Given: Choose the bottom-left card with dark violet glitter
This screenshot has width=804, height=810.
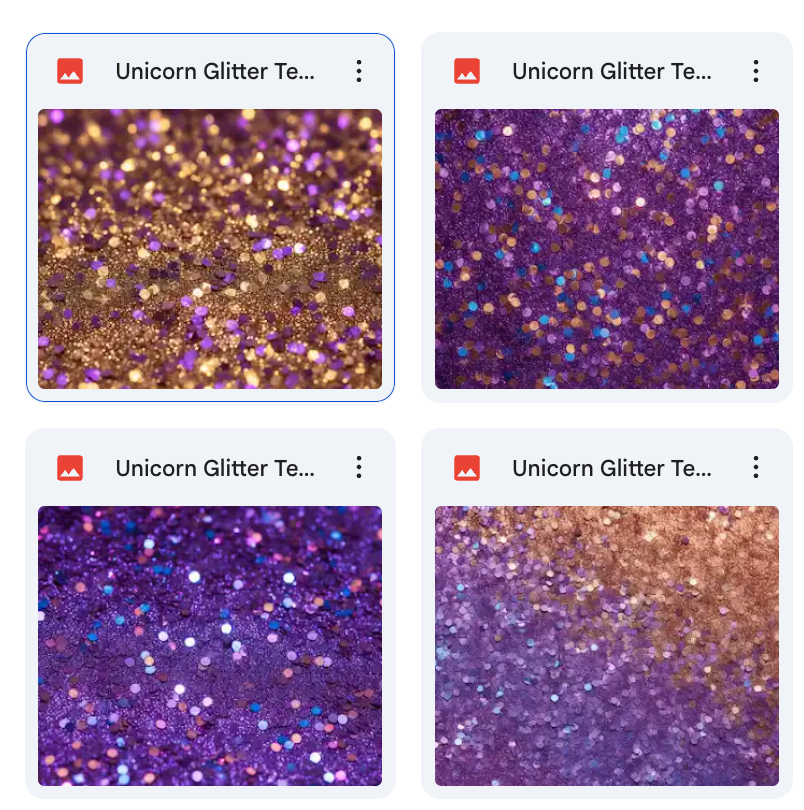Looking at the screenshot, I should point(210,613).
